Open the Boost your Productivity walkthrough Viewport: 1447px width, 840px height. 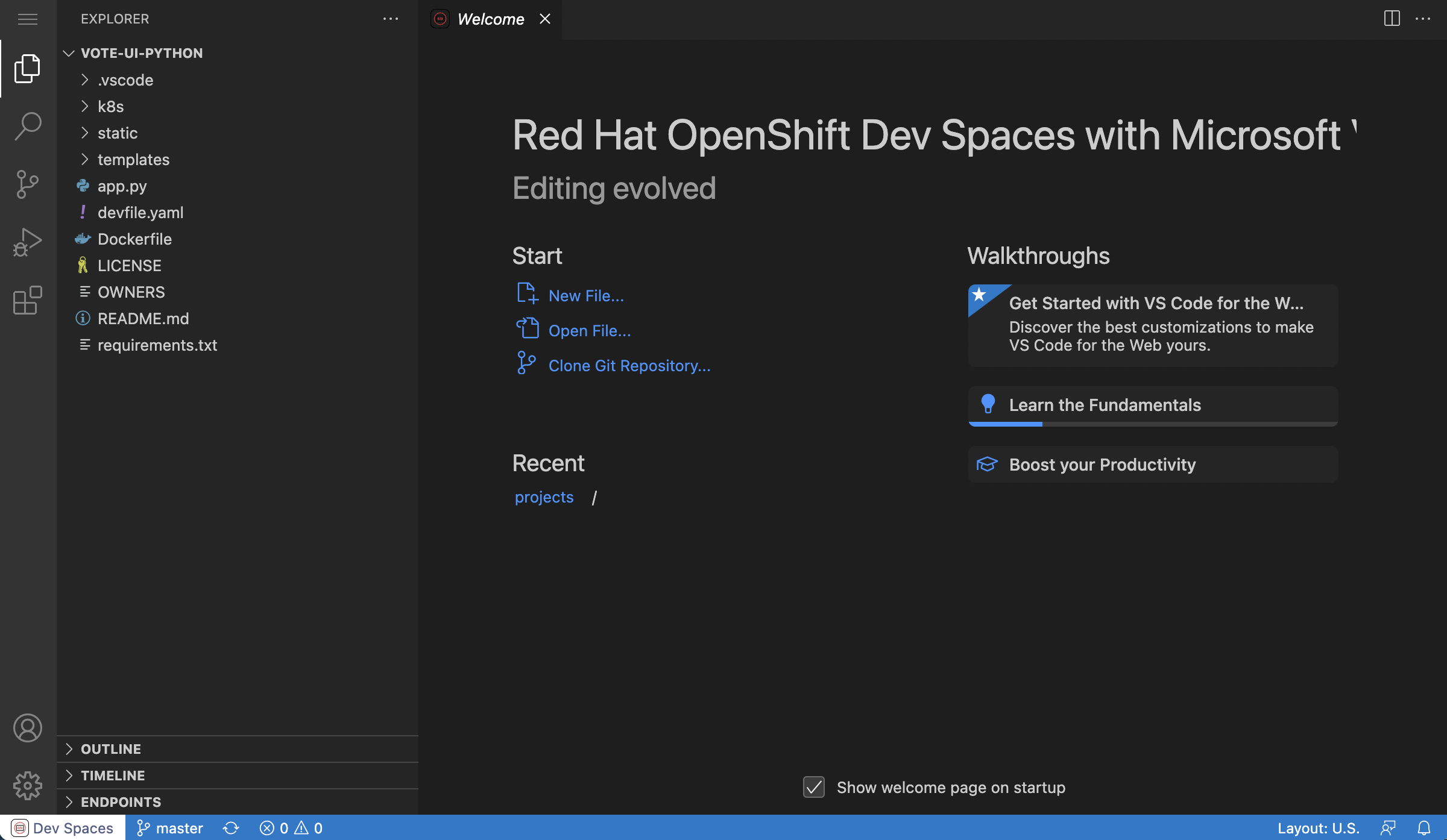tap(1153, 465)
